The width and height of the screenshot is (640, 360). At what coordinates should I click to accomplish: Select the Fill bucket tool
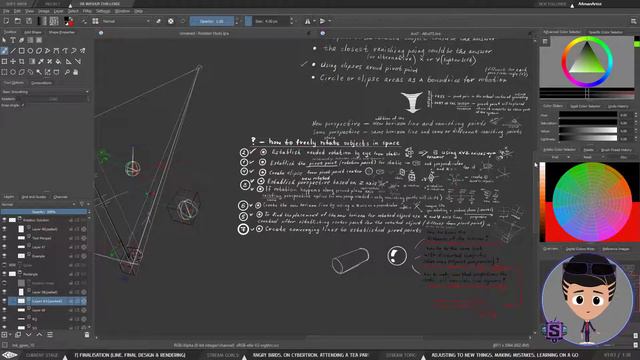(x=58, y=62)
